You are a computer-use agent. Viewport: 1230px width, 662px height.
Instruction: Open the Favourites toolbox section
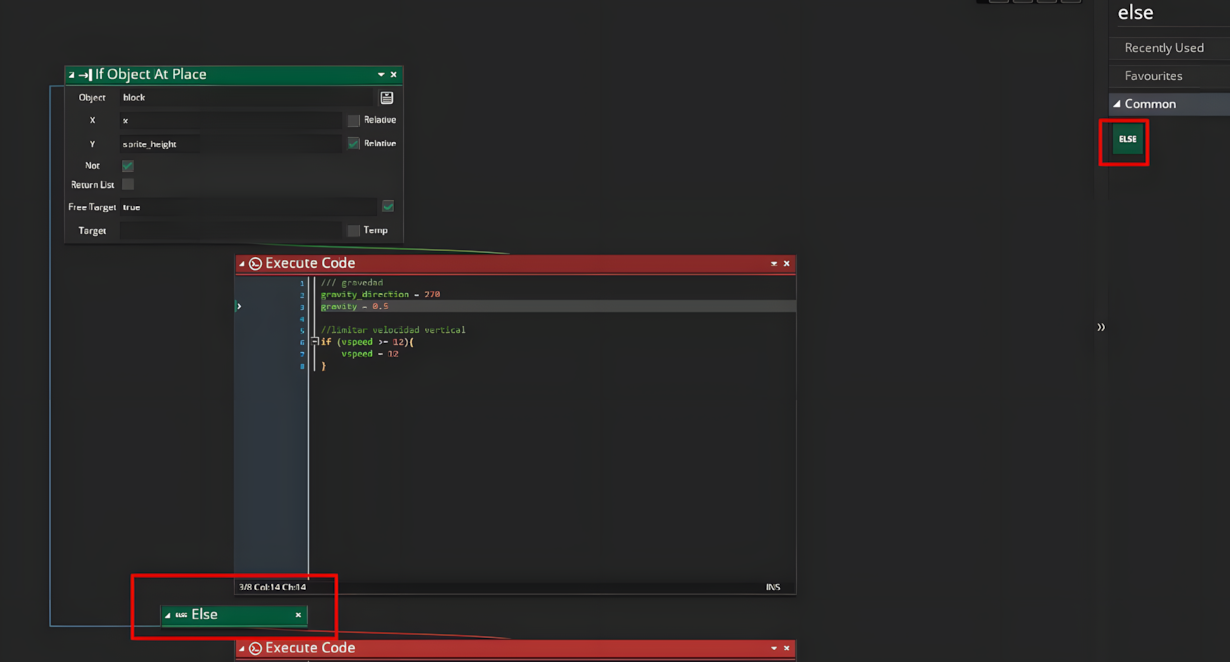[1169, 76]
